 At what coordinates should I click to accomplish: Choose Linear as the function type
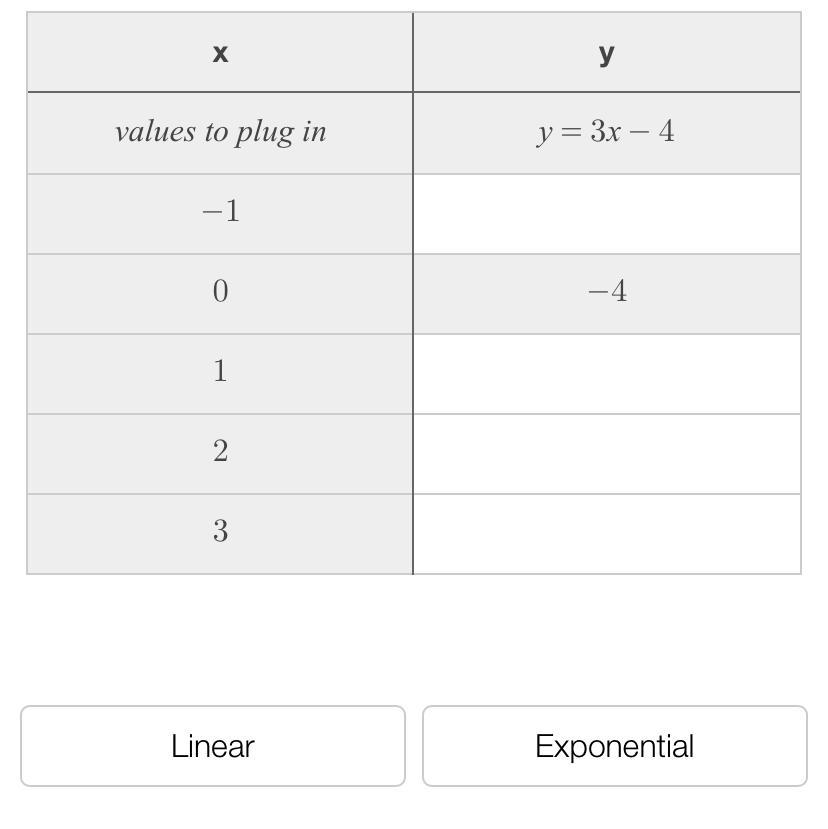click(213, 746)
